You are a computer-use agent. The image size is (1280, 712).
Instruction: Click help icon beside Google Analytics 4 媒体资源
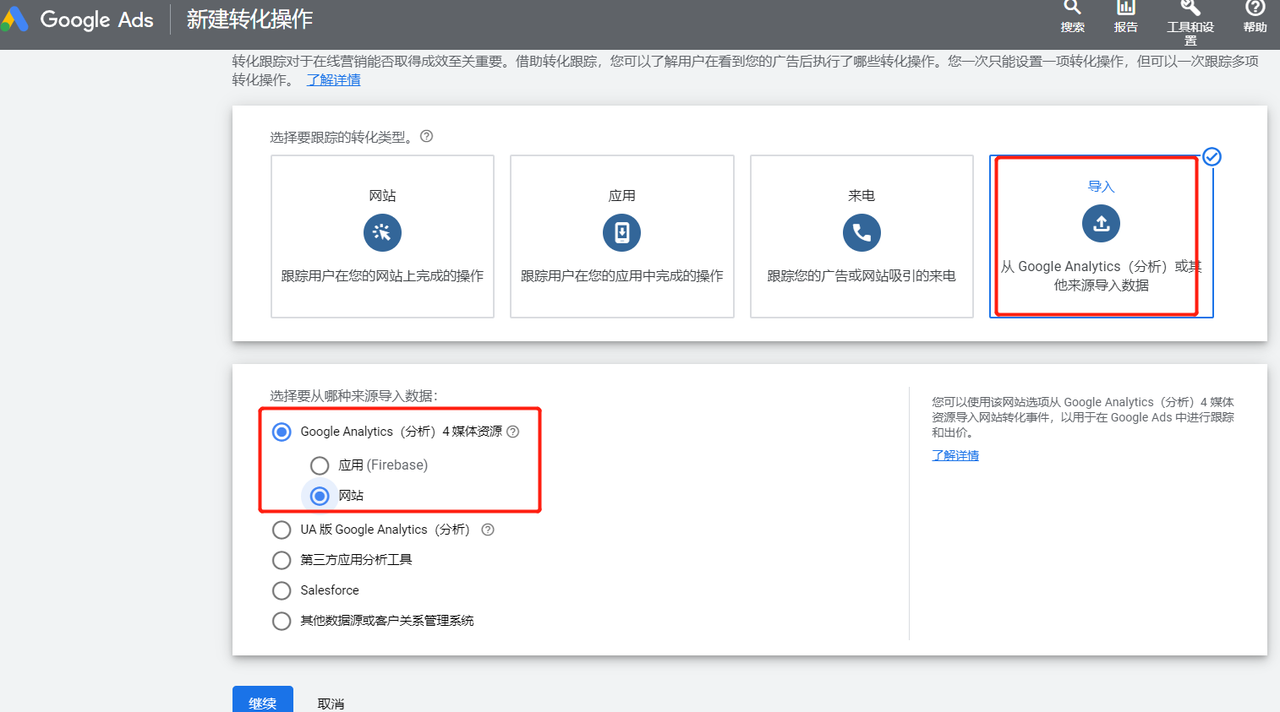[x=513, y=432]
